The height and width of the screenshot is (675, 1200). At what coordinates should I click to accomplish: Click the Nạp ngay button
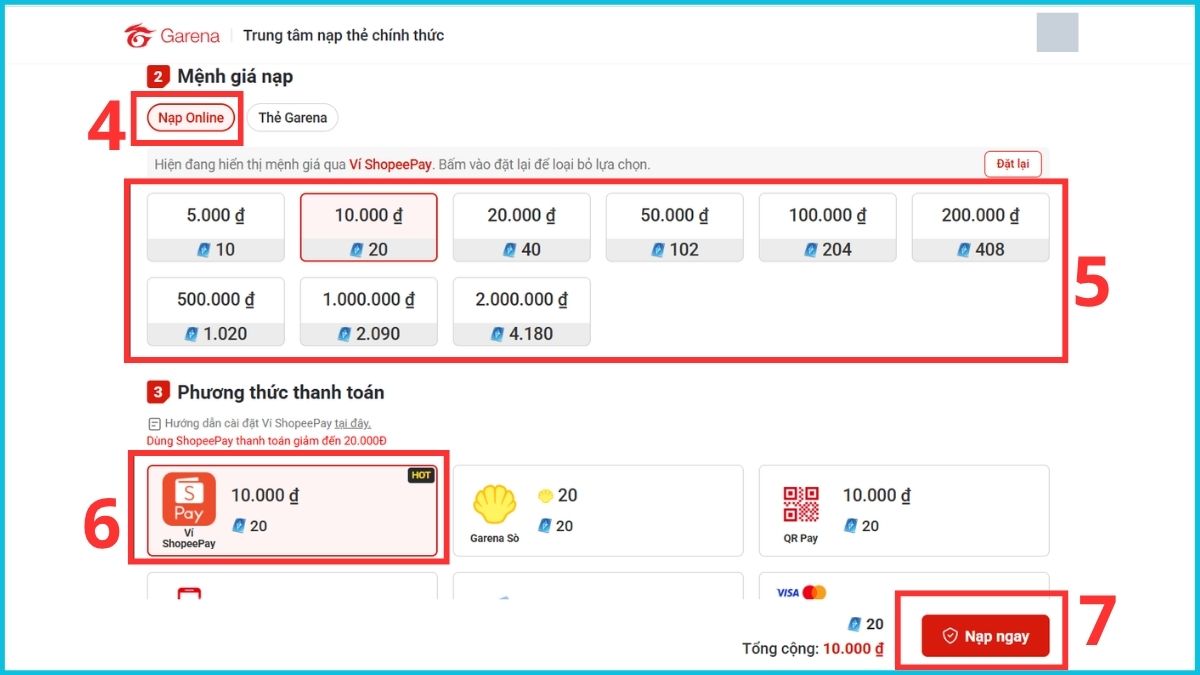click(985, 636)
